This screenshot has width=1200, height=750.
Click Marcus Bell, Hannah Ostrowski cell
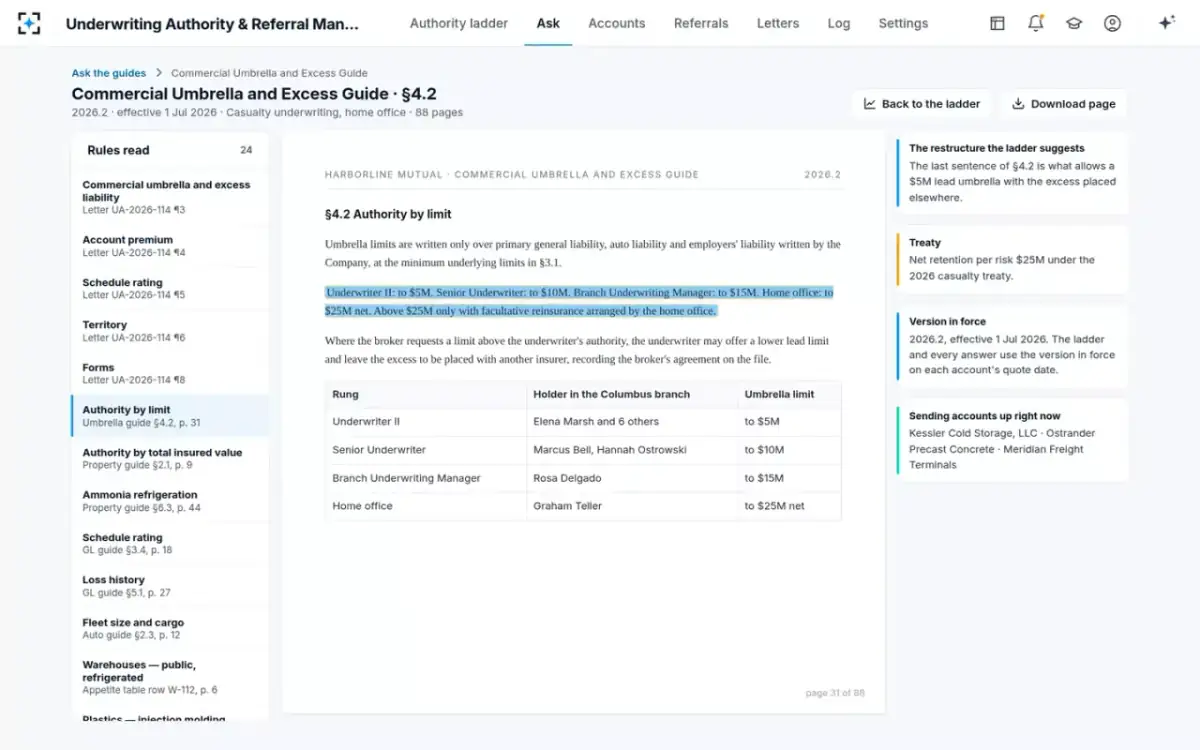(x=634, y=450)
